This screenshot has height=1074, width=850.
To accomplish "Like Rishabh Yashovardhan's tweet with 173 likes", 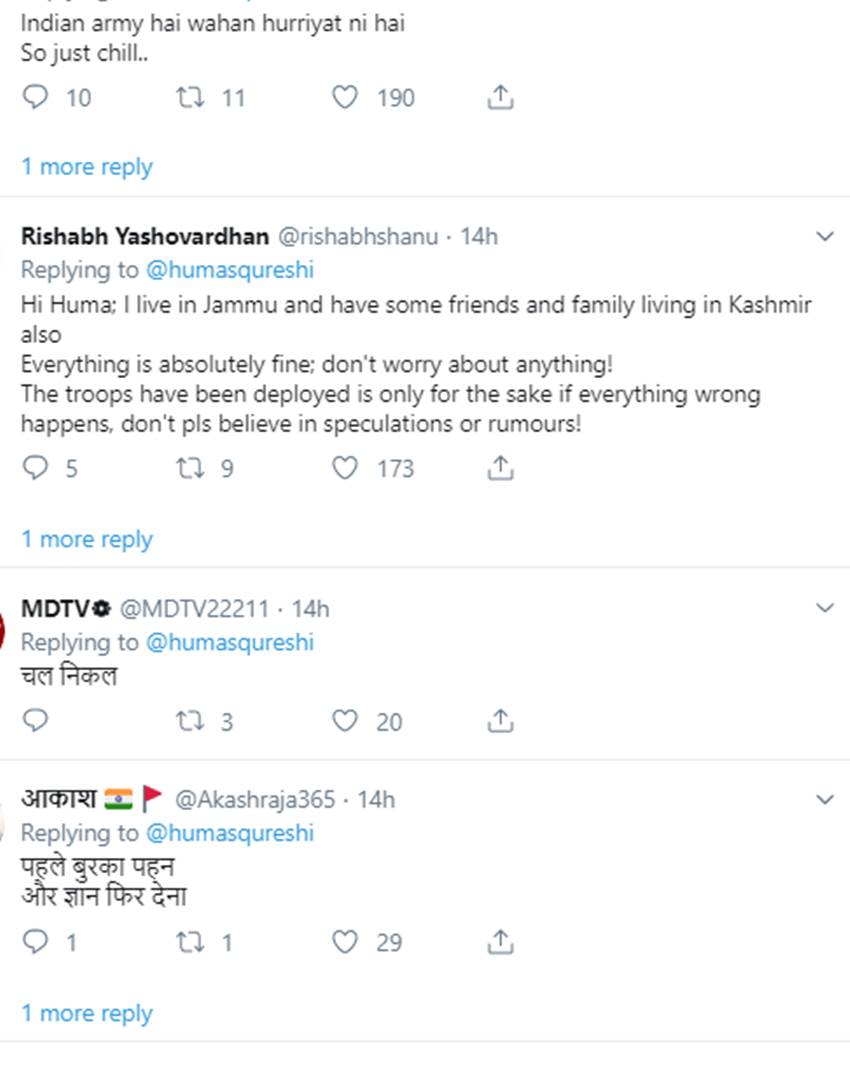I will (345, 468).
